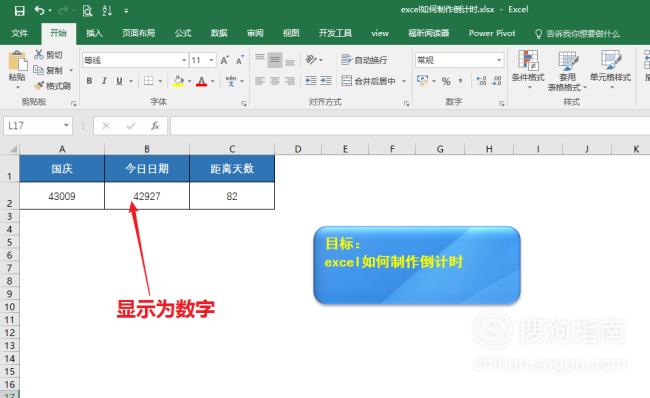Click the 格式刷 (Format Painter) button
The height and width of the screenshot is (398, 650).
point(52,86)
